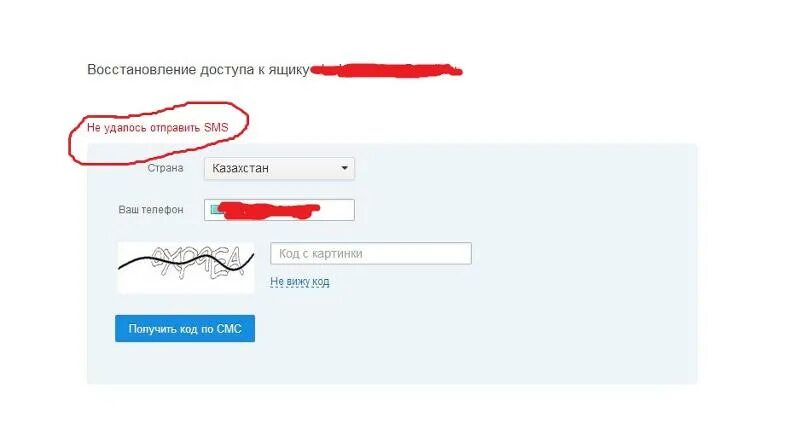Click the redacted mailbox address in heading
Screen dimensions: 800x425
[386, 71]
